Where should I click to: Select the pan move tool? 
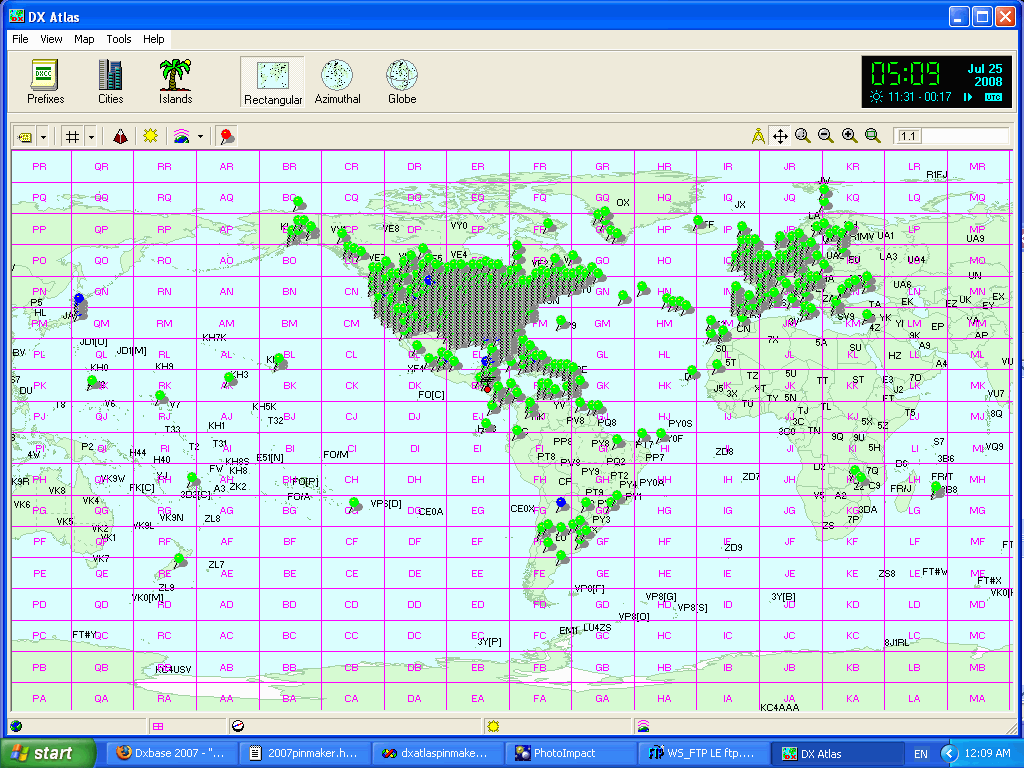pyautogui.click(x=780, y=136)
